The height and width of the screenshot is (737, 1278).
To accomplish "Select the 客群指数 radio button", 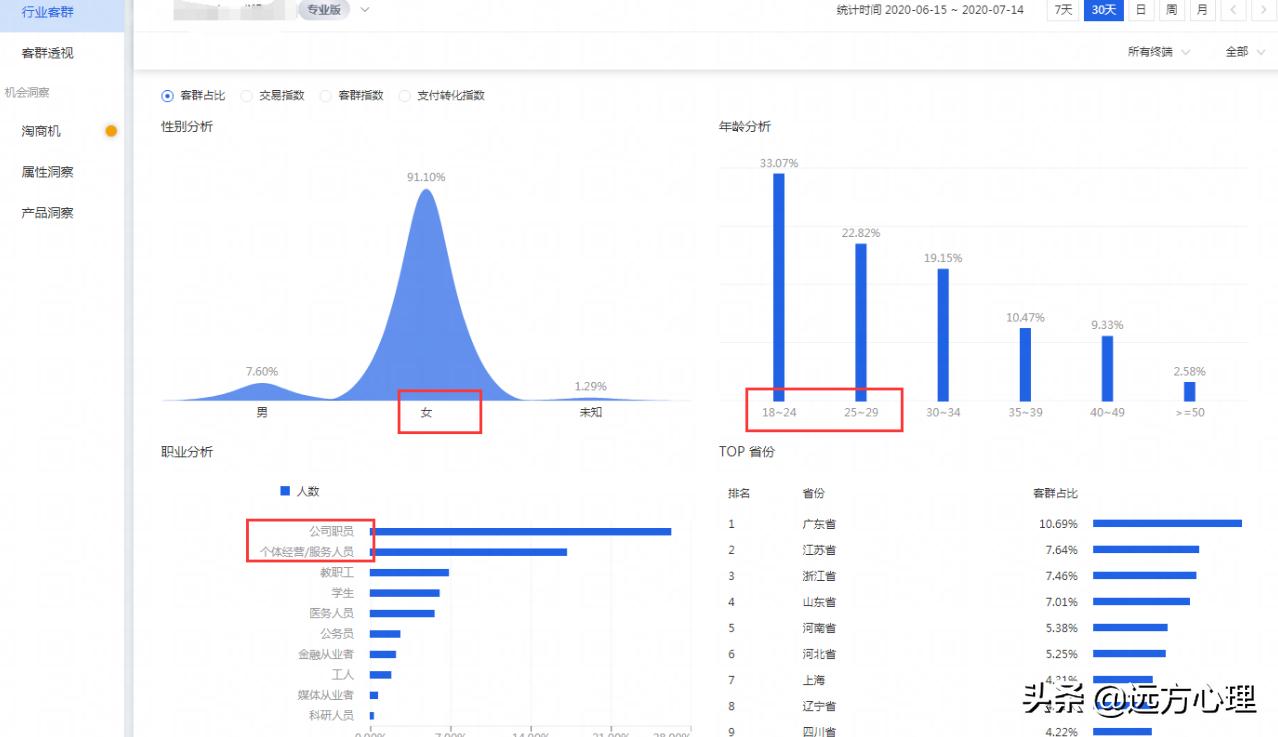I will click(325, 95).
